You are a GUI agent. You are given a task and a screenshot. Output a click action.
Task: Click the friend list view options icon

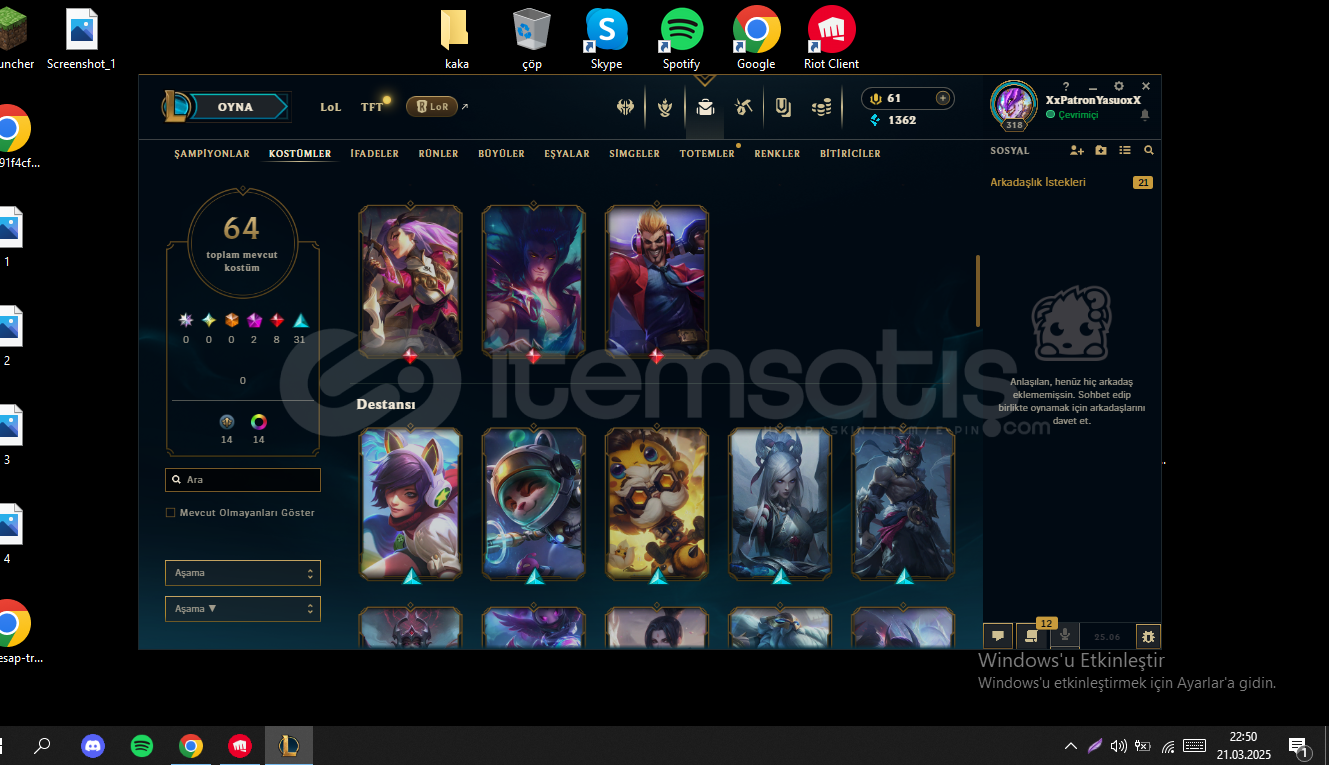click(1125, 151)
